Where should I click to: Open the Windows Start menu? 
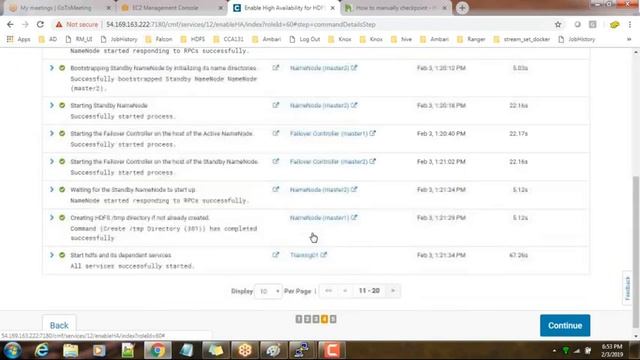(12, 350)
